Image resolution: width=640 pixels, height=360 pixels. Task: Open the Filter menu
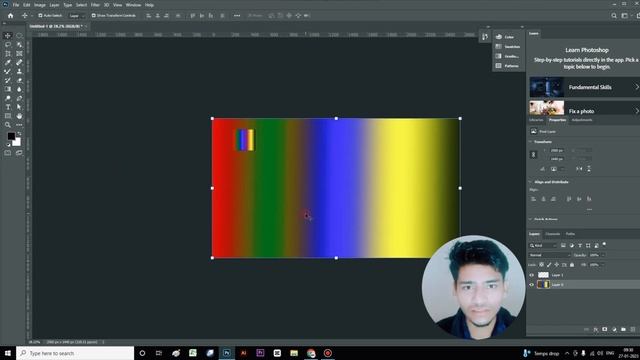coord(95,5)
